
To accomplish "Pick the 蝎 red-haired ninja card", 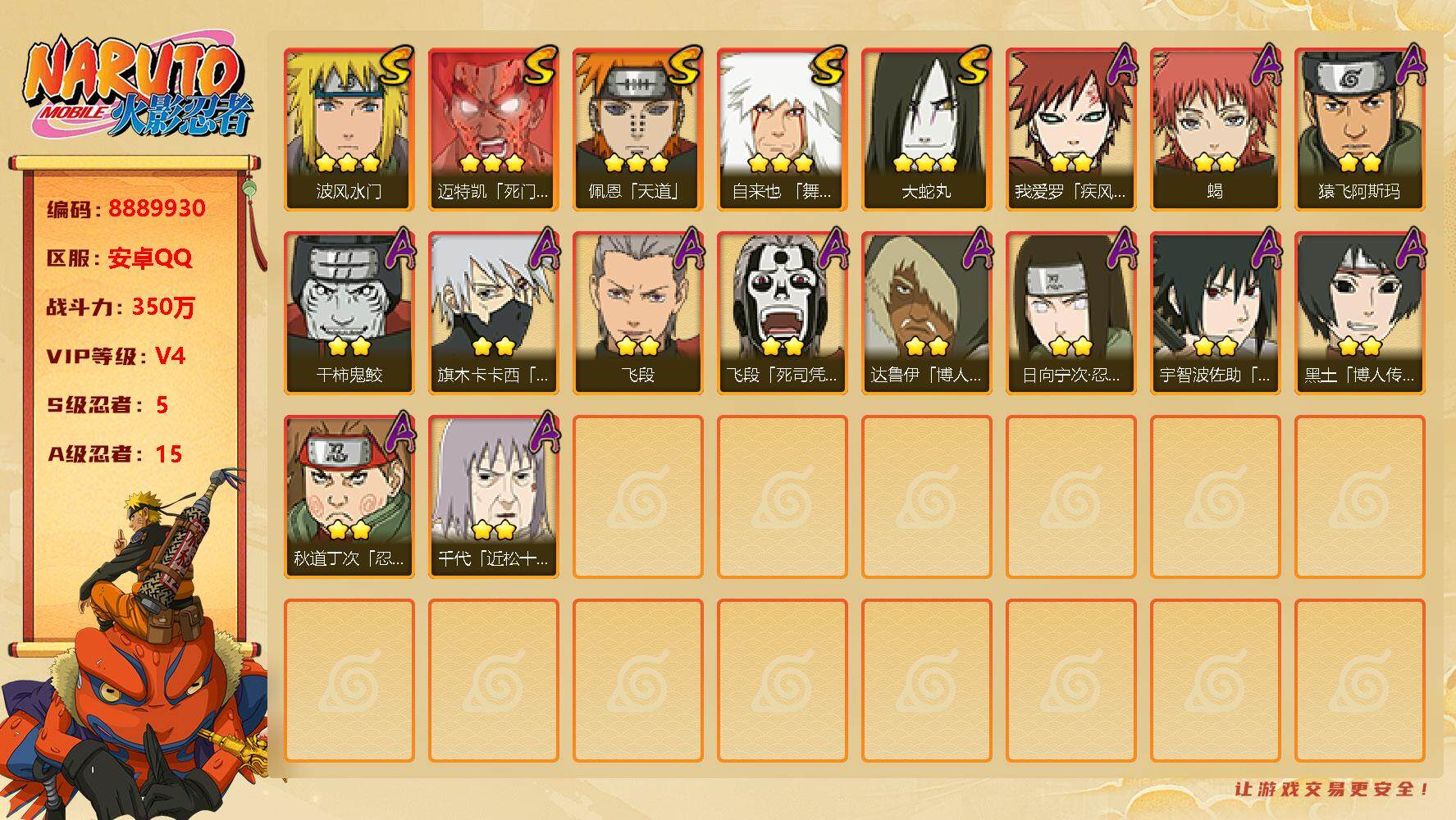I will [x=1216, y=130].
